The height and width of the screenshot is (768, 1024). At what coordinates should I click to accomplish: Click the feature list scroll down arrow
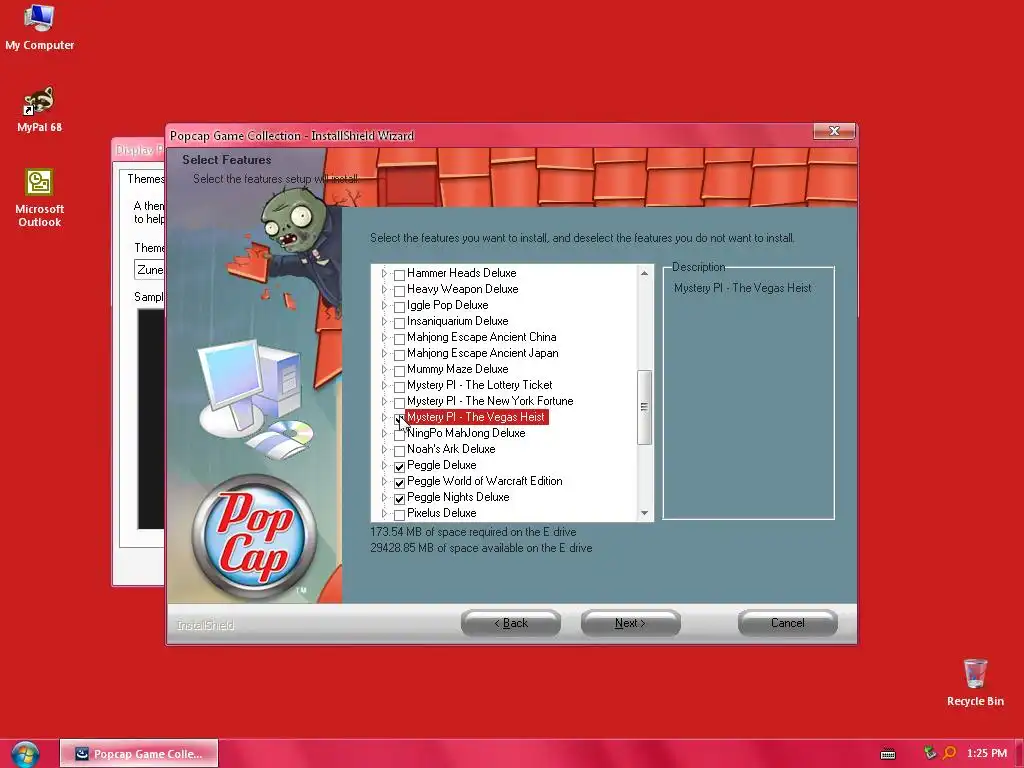[x=645, y=513]
